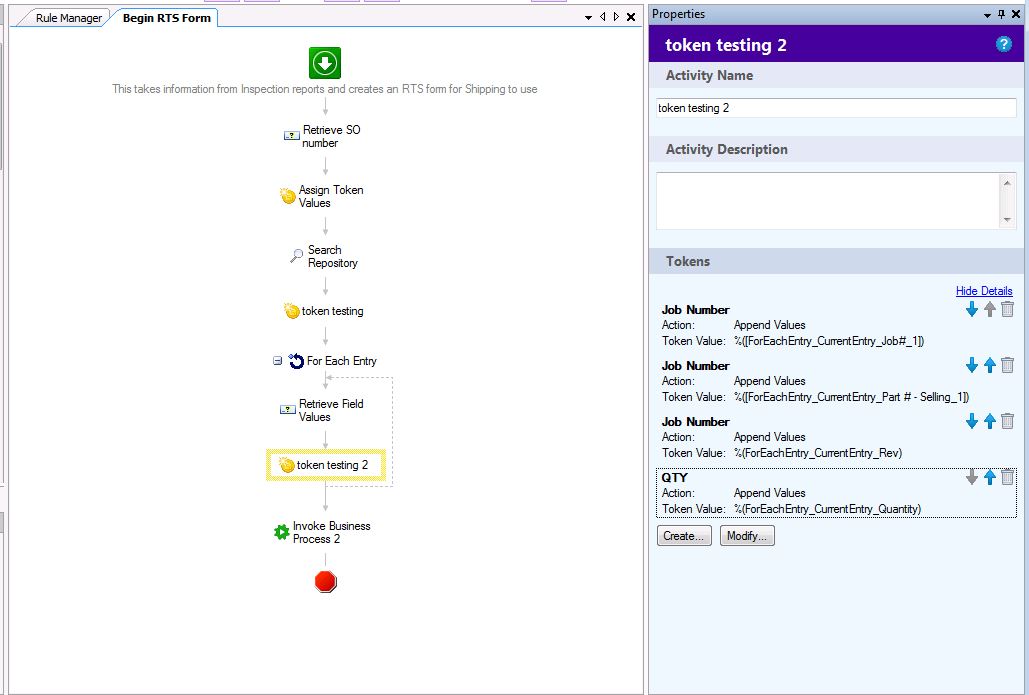This screenshot has width=1029, height=695.
Task: Open the blue help question mark icon
Action: [1004, 45]
